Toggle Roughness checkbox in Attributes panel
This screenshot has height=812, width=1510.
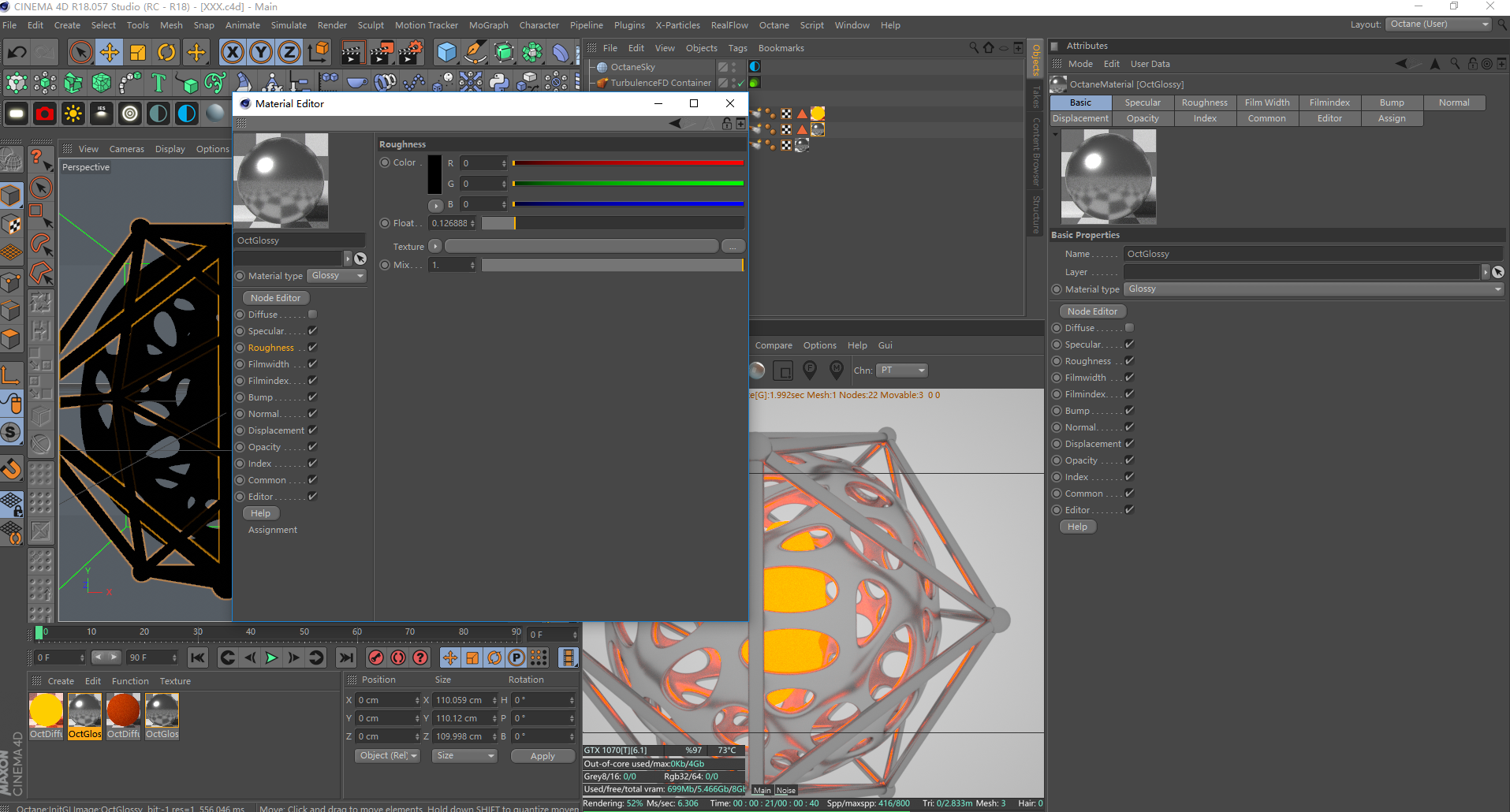[x=1129, y=361]
